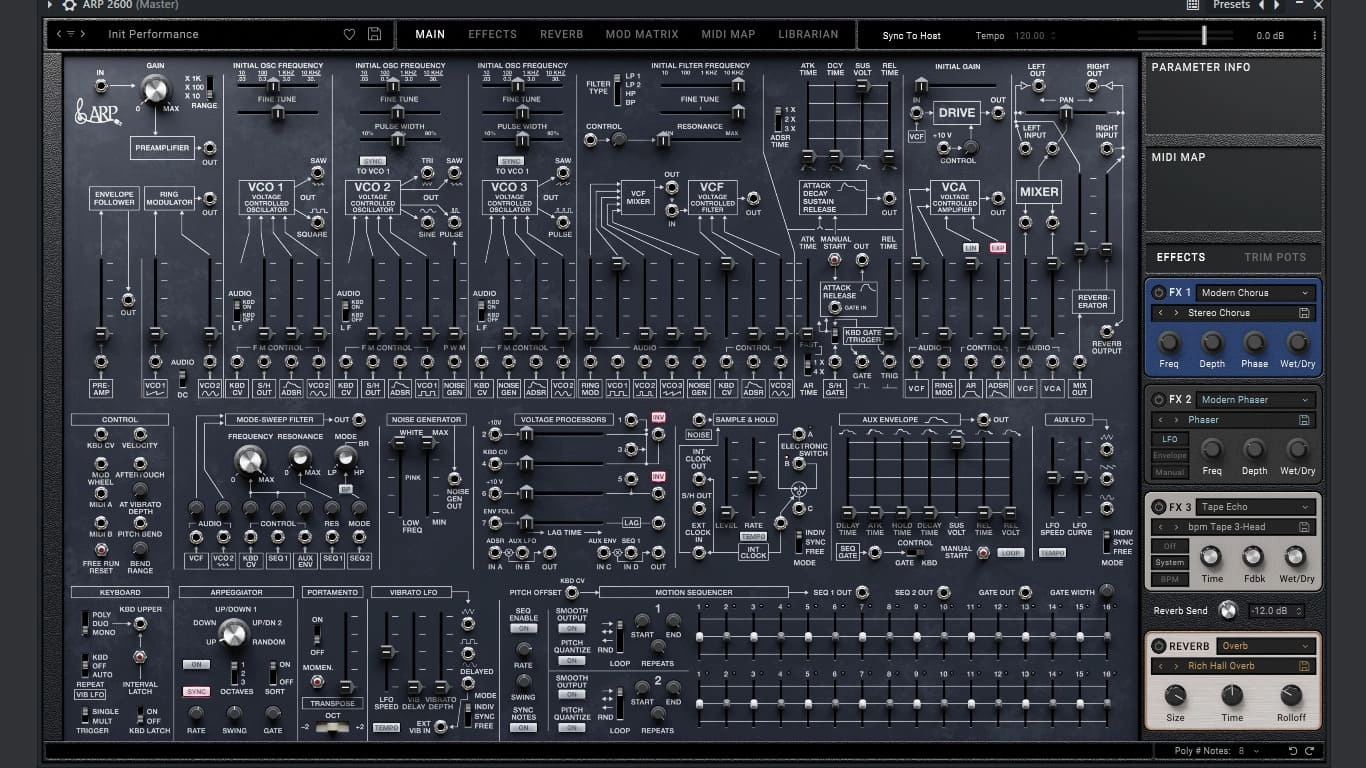Click the Ring Modulator OUT jack

point(209,198)
